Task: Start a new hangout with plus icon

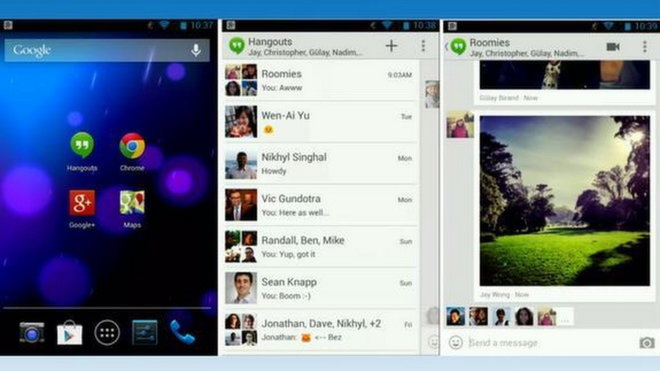Action: point(391,46)
